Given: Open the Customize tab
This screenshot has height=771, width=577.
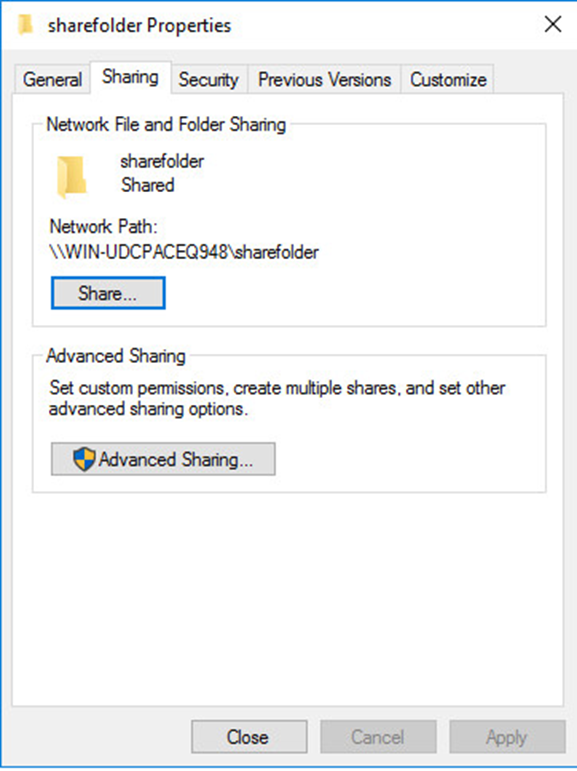Looking at the screenshot, I should tap(448, 79).
